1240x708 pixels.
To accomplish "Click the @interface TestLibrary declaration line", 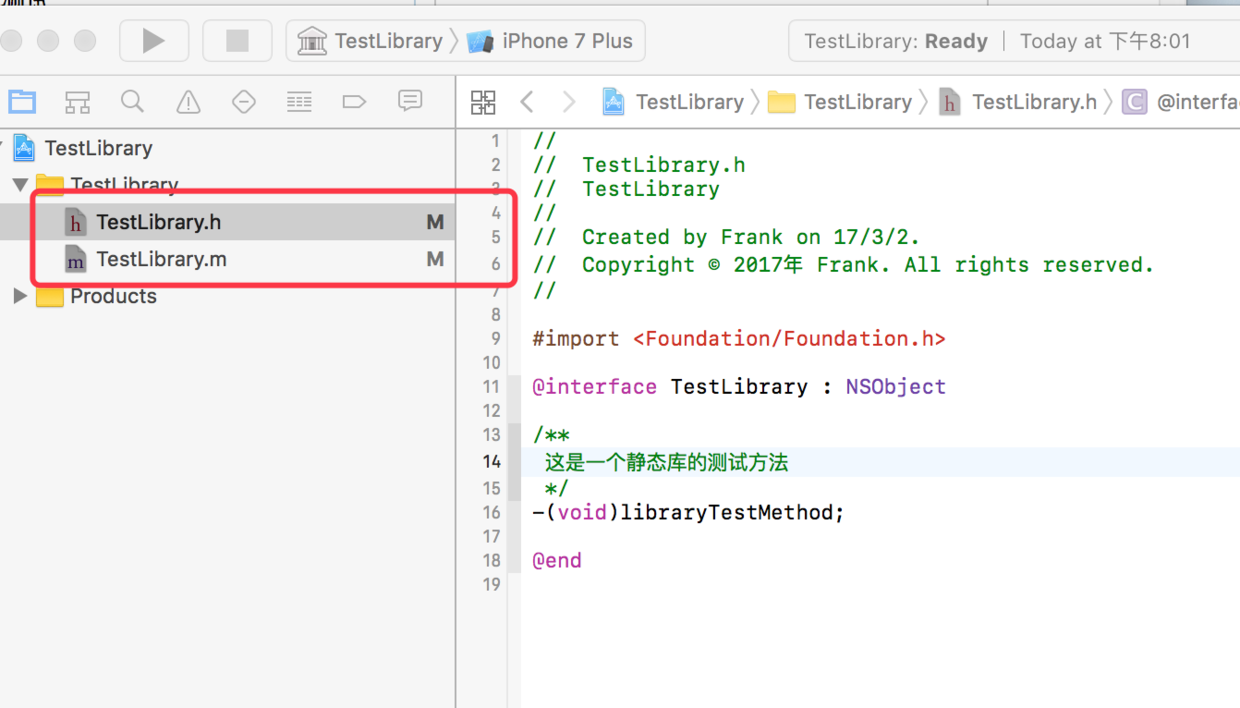I will click(739, 387).
